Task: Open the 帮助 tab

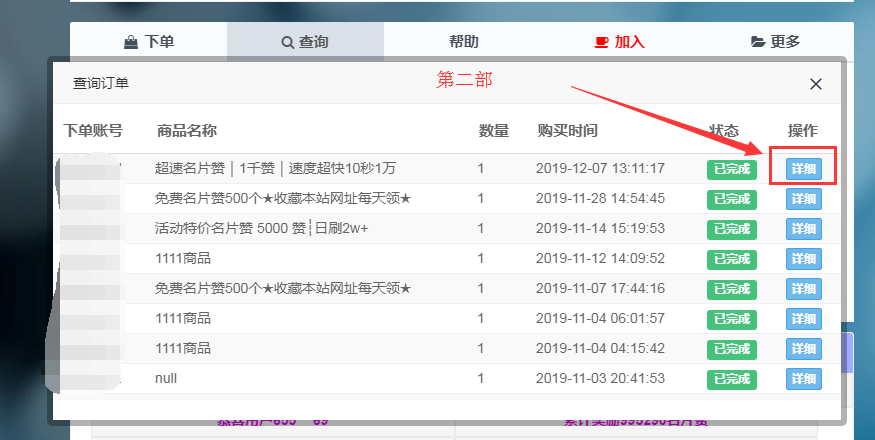Action: tap(463, 42)
